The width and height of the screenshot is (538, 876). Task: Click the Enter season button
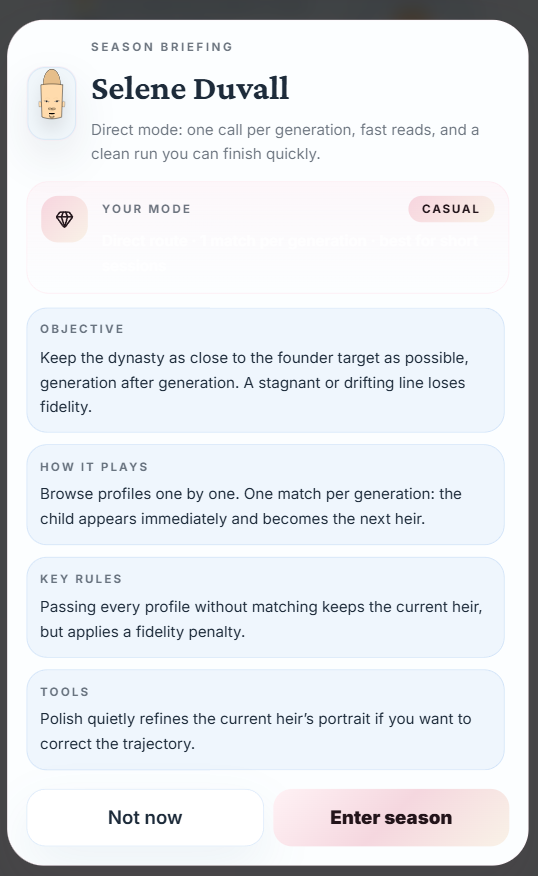click(391, 817)
